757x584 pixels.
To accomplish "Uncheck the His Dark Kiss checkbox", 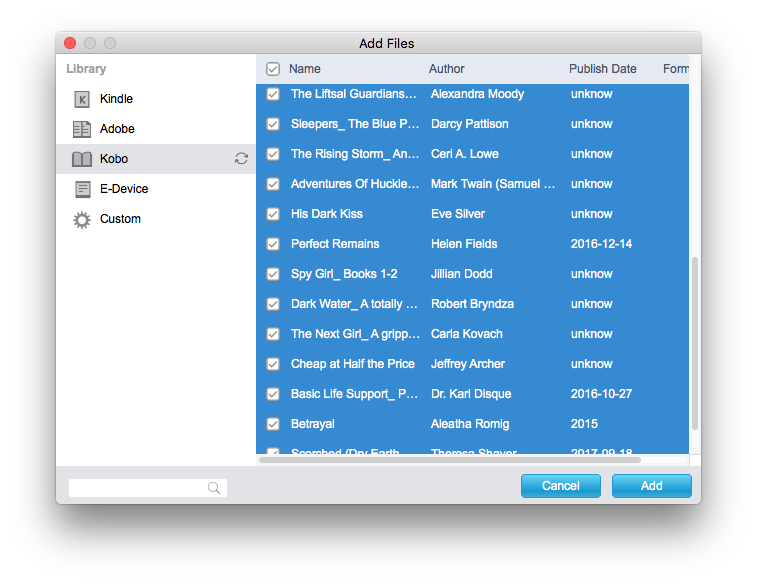I will point(273,214).
